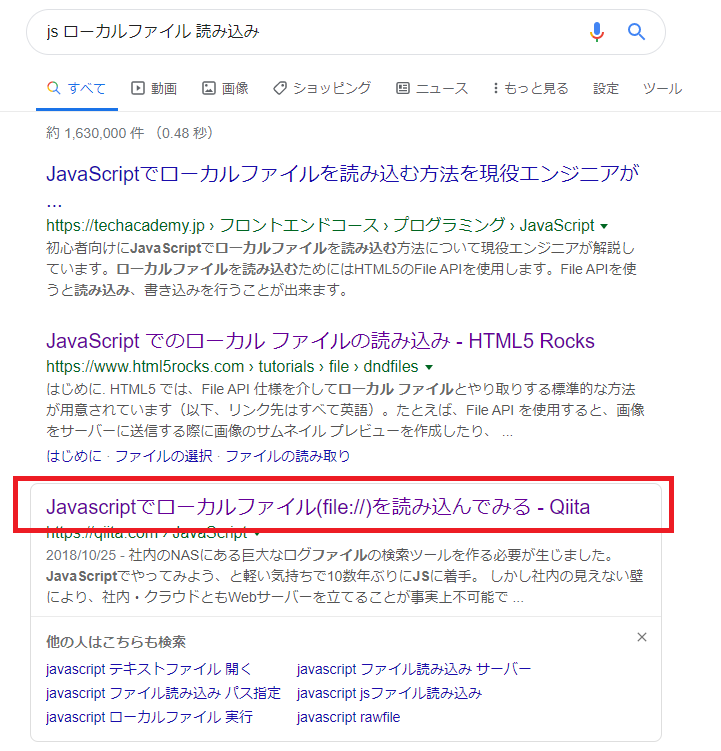Open the ファイルの選択 sitelink

click(163, 455)
